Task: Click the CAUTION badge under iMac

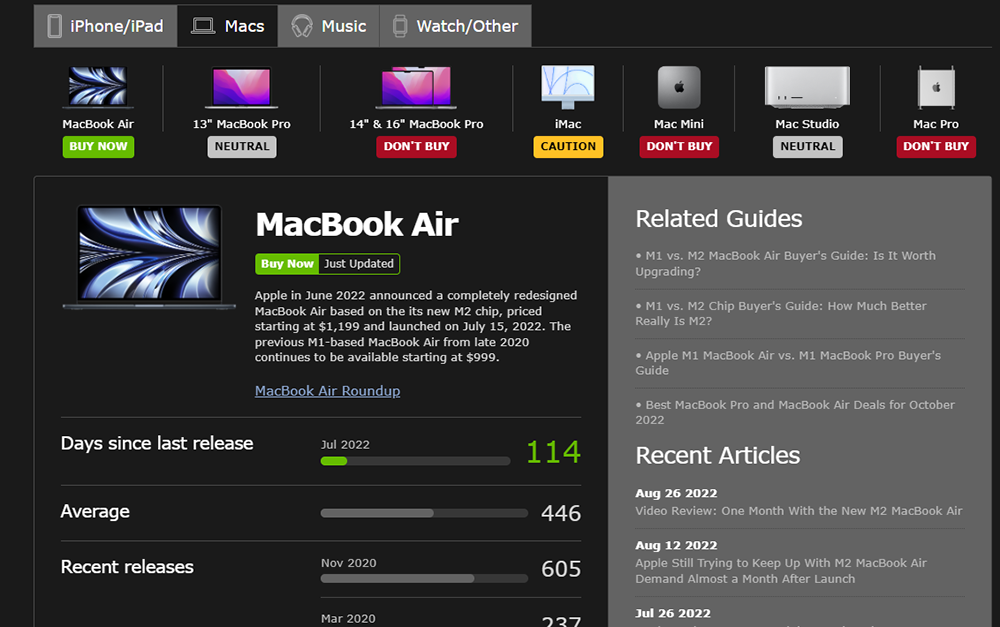Action: click(x=568, y=147)
